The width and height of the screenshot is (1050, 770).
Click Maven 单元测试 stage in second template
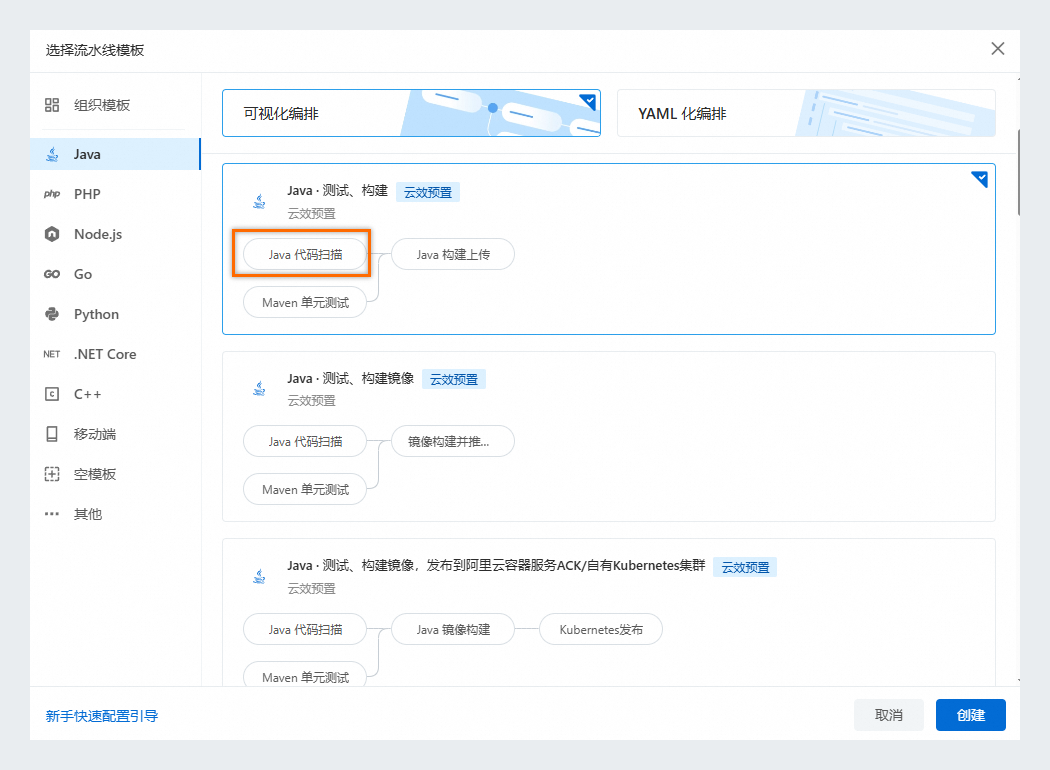(x=305, y=489)
